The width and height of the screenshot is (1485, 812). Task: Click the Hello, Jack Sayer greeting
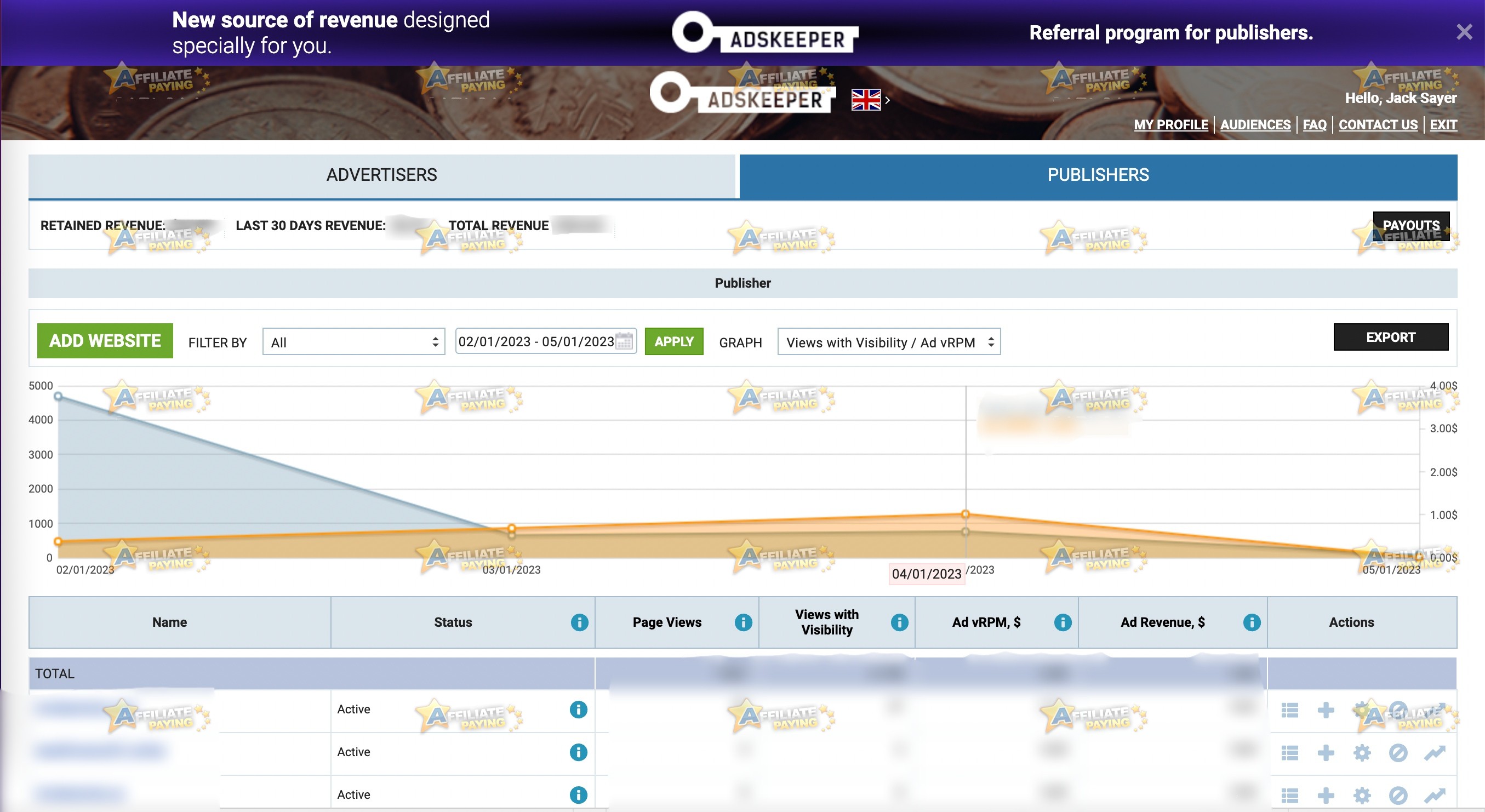pos(1401,98)
